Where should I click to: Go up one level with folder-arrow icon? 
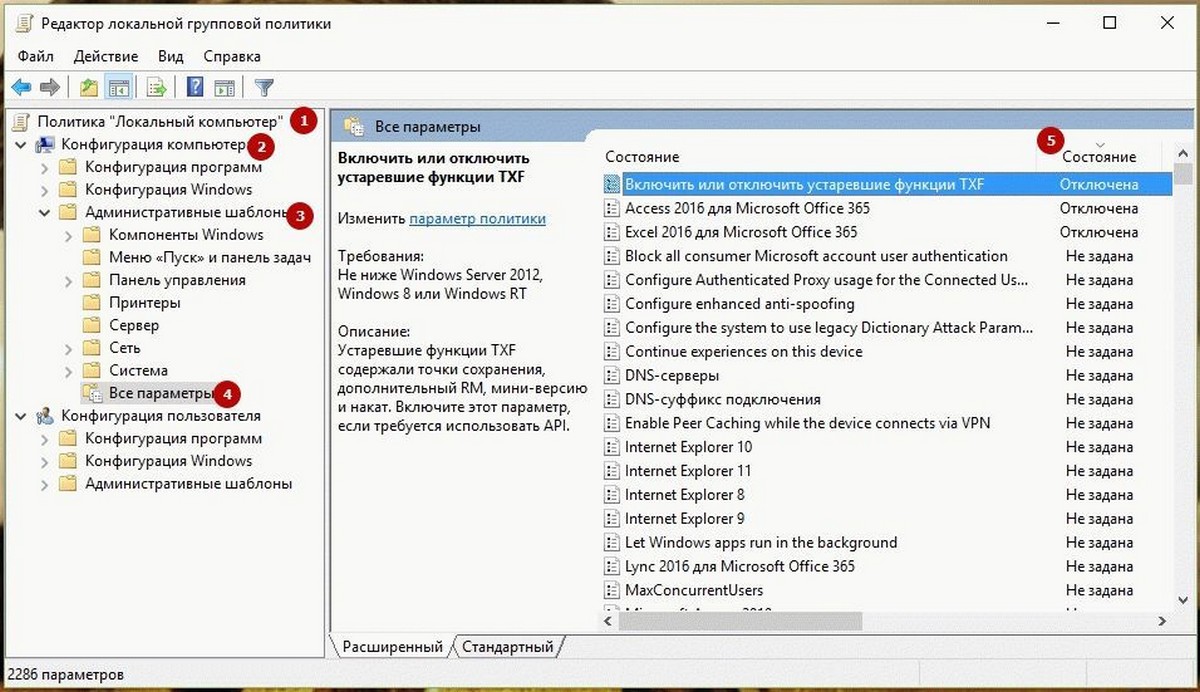pos(89,87)
